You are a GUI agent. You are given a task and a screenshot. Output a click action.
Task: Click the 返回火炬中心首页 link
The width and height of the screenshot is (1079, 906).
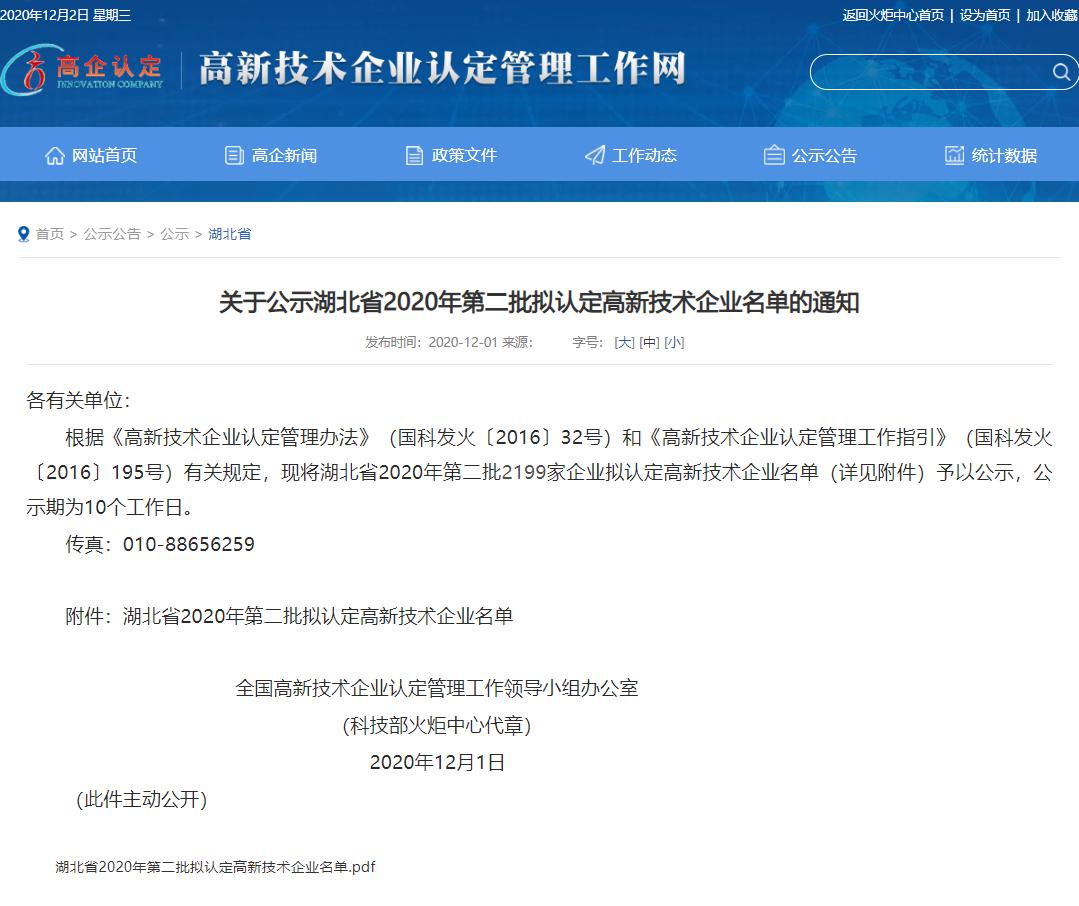click(x=894, y=15)
